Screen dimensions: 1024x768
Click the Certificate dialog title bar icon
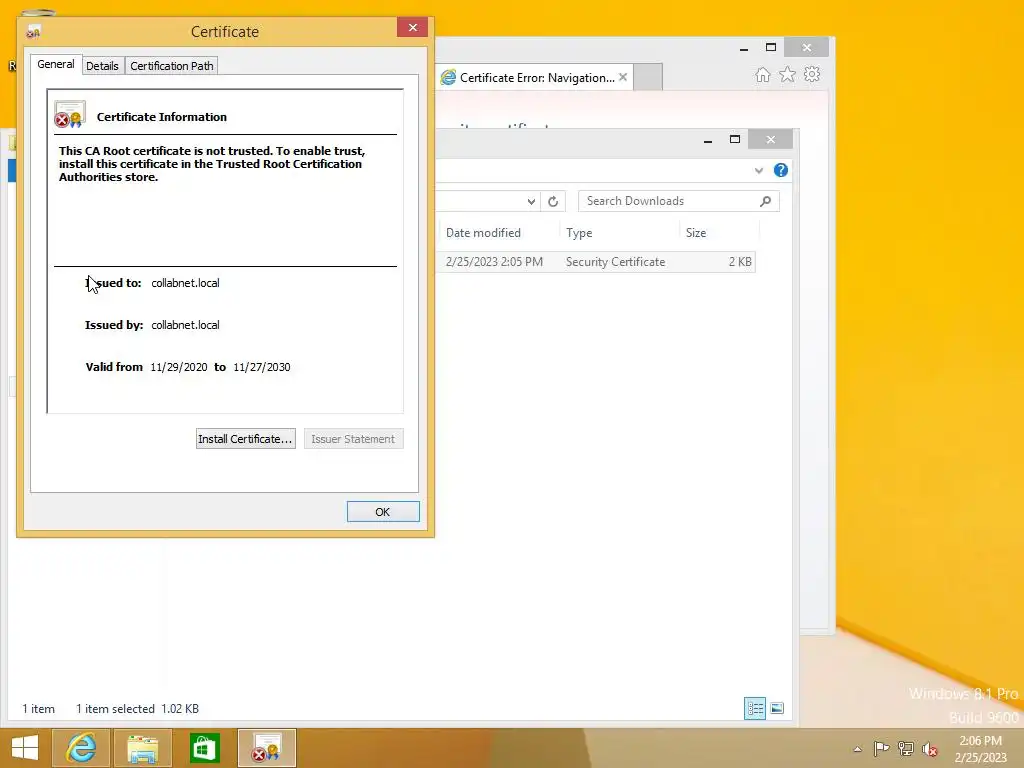pos(33,31)
